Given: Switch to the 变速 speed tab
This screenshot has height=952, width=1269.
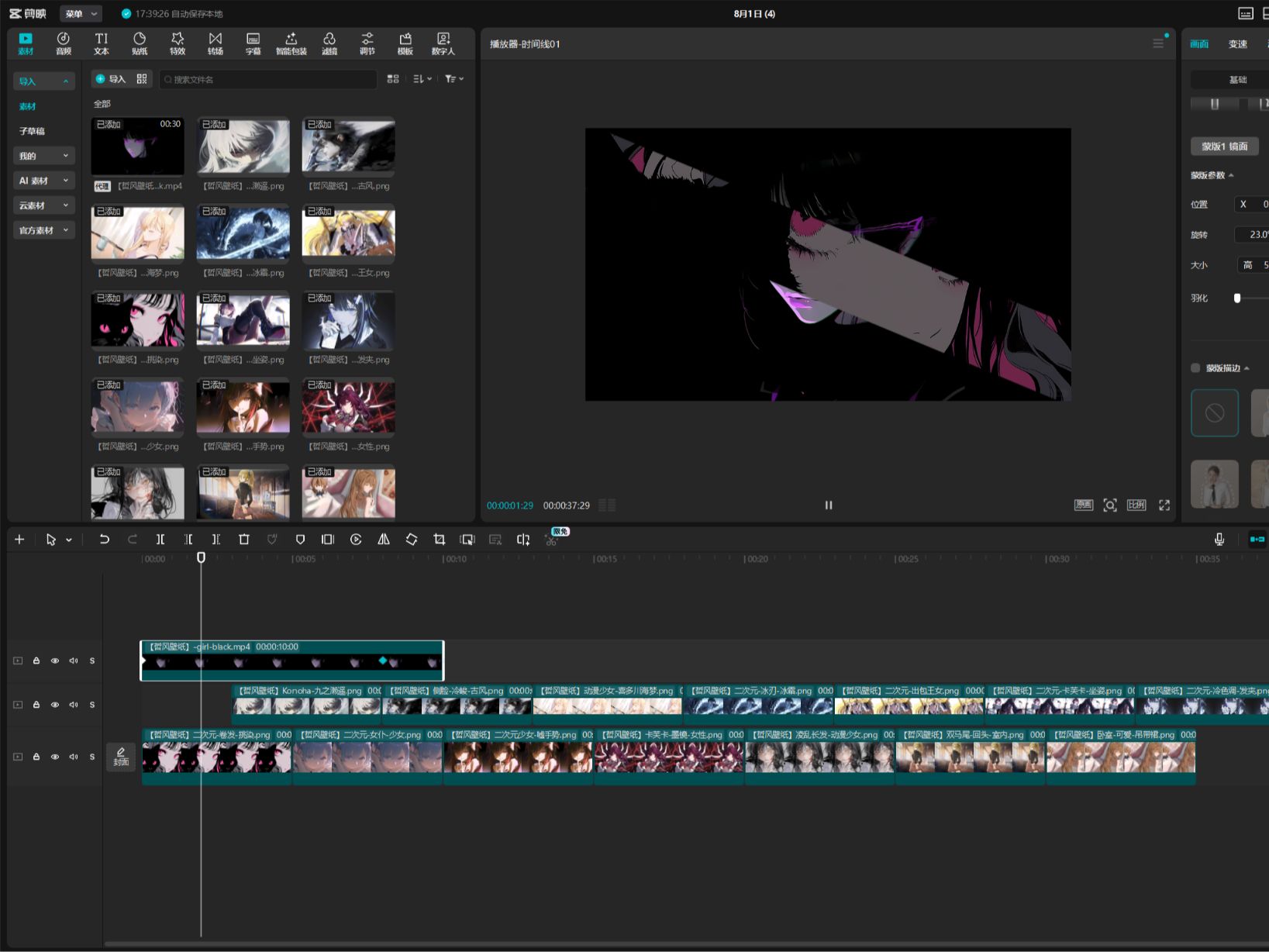Looking at the screenshot, I should pos(1238,44).
